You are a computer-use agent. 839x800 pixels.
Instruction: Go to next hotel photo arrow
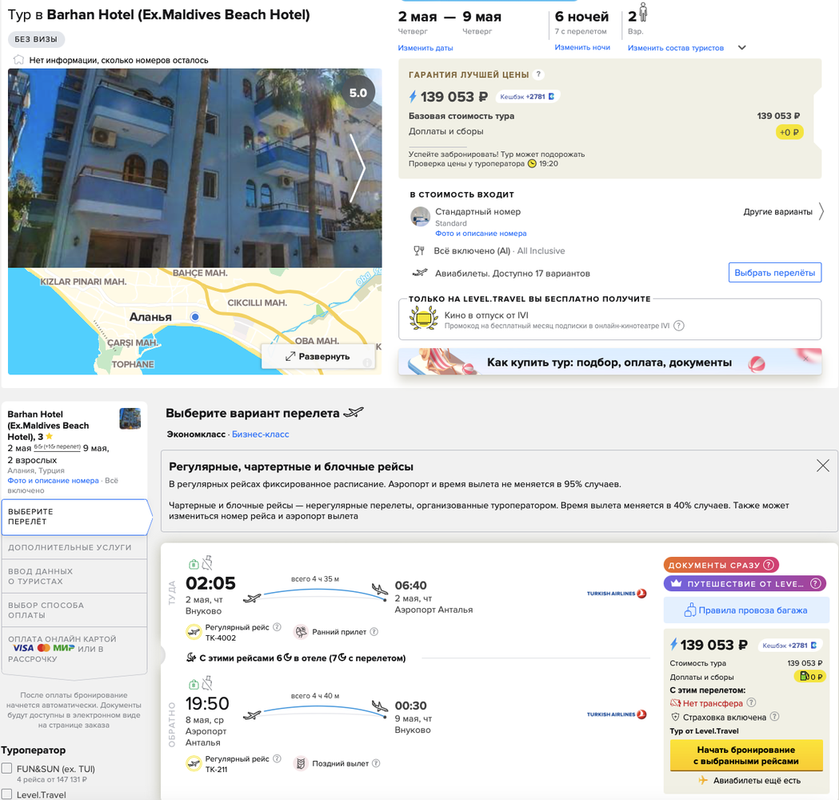tap(357, 168)
